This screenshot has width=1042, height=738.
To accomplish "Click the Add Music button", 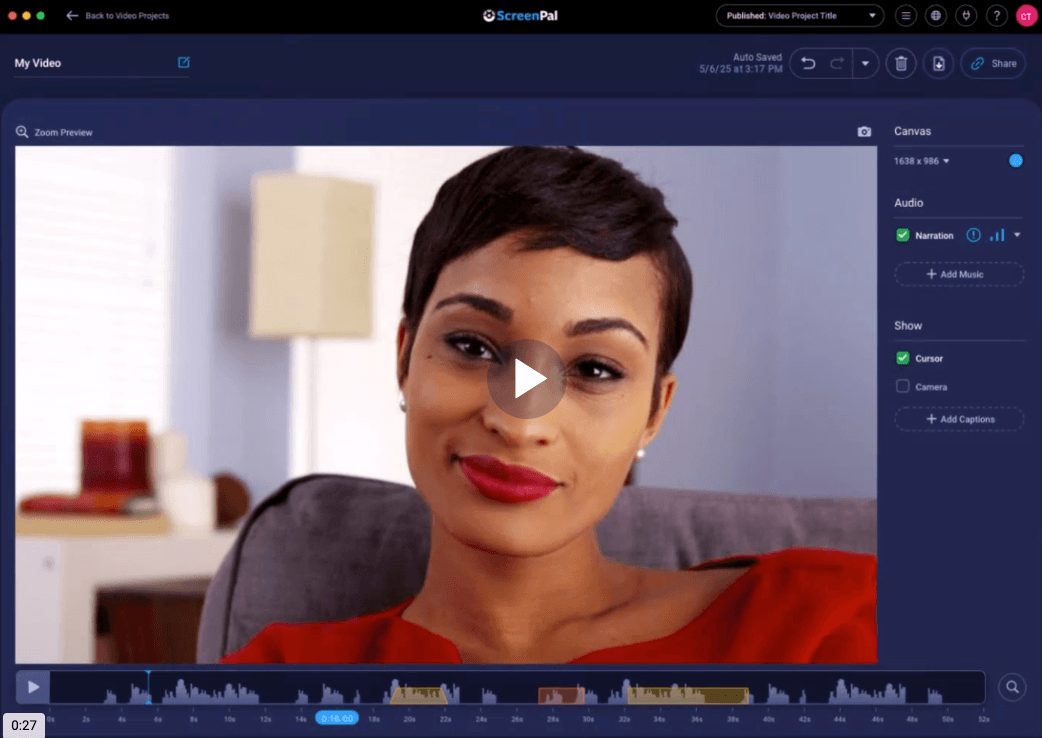I will tap(958, 274).
